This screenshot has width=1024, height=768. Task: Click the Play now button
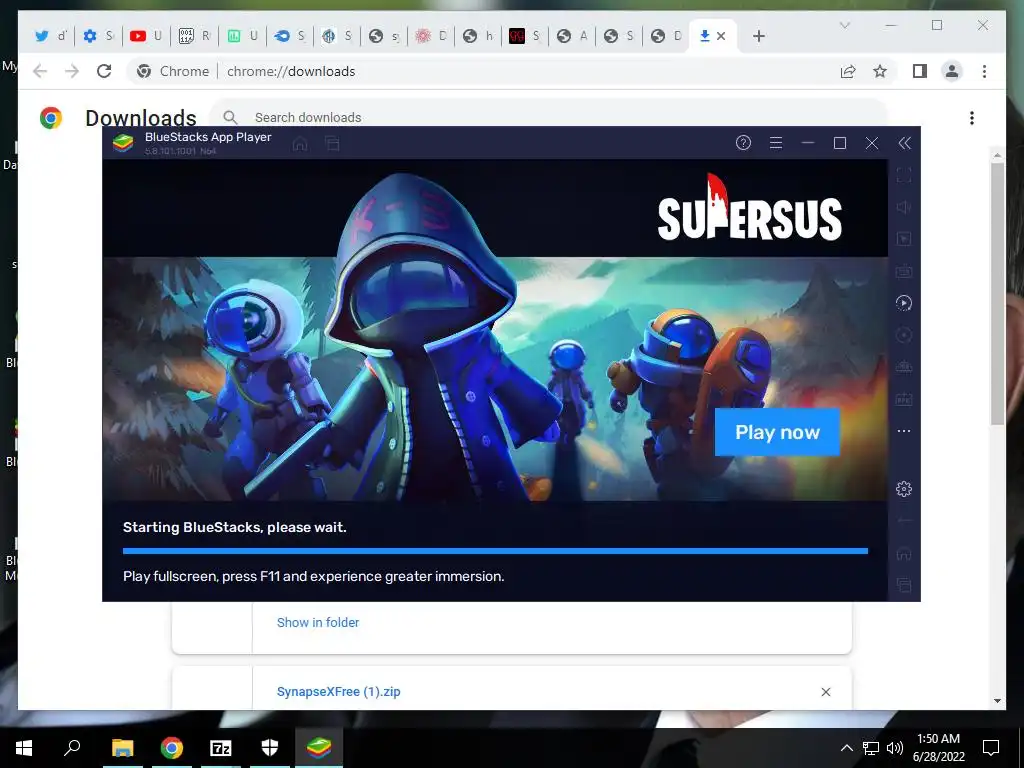point(777,432)
